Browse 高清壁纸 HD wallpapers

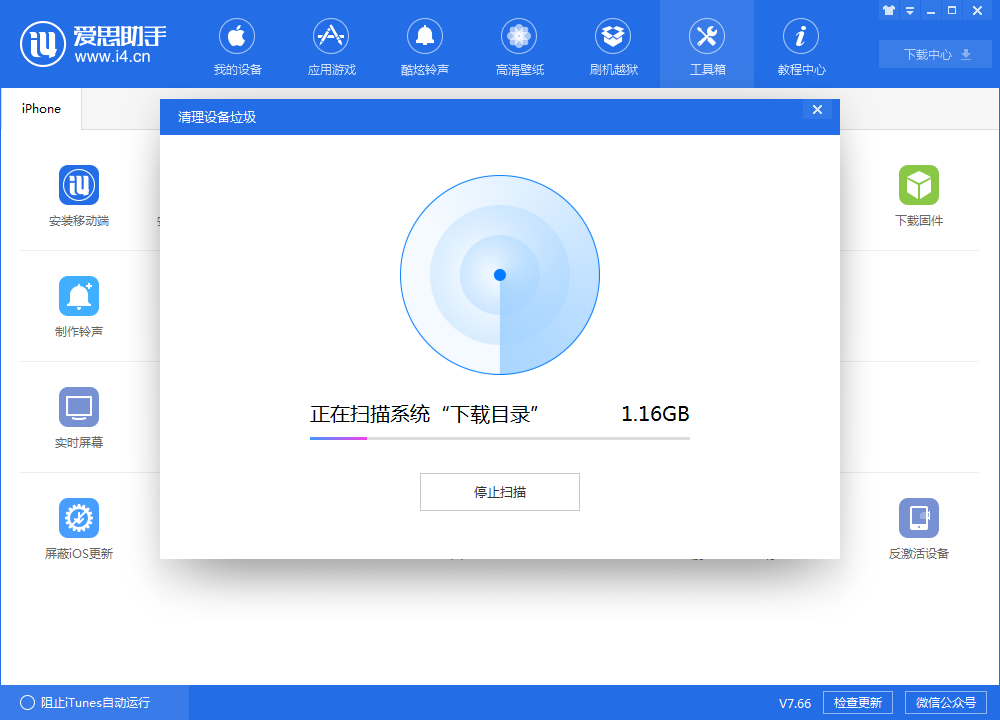pyautogui.click(x=519, y=45)
